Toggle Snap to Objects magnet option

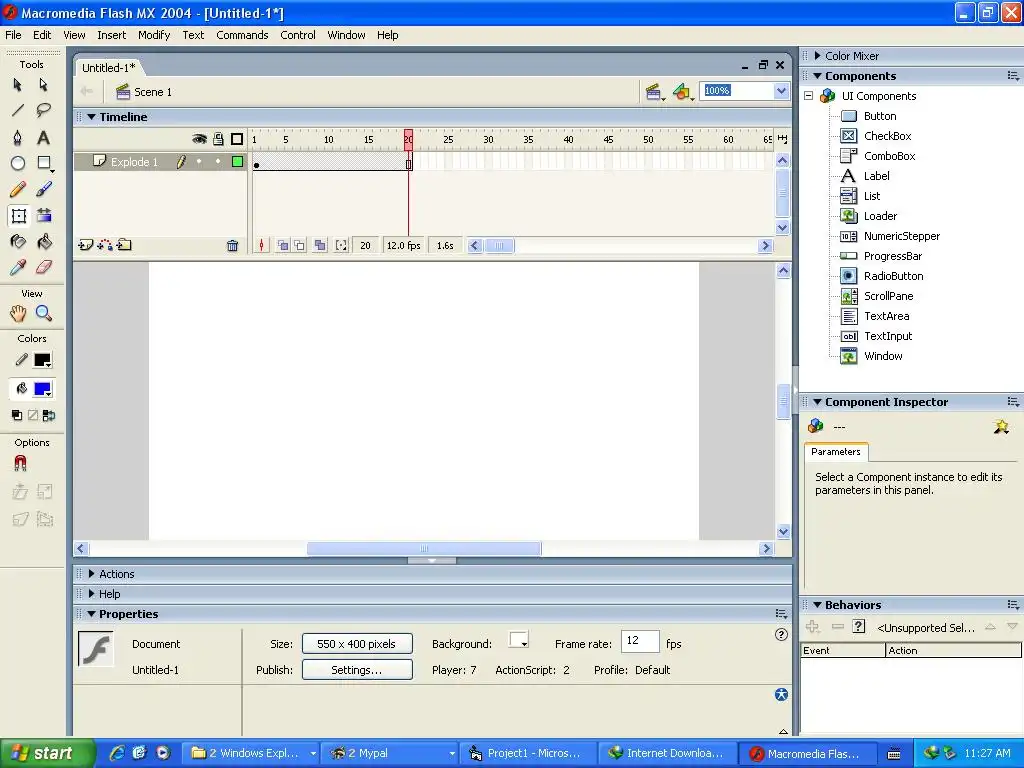(x=20, y=463)
